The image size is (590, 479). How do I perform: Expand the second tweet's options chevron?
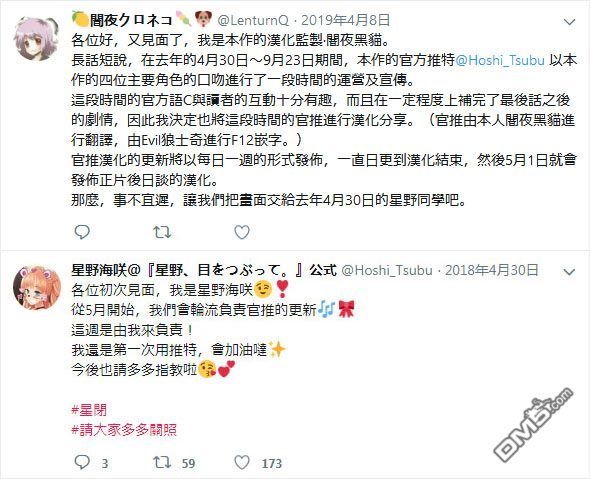click(x=569, y=271)
